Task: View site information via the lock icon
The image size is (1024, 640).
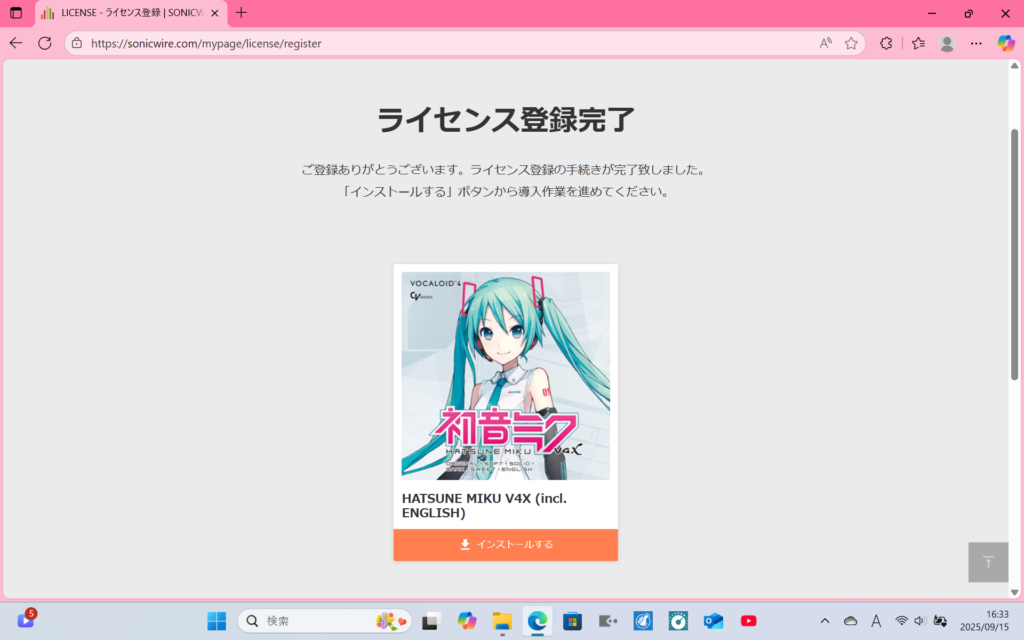Action: click(x=77, y=43)
